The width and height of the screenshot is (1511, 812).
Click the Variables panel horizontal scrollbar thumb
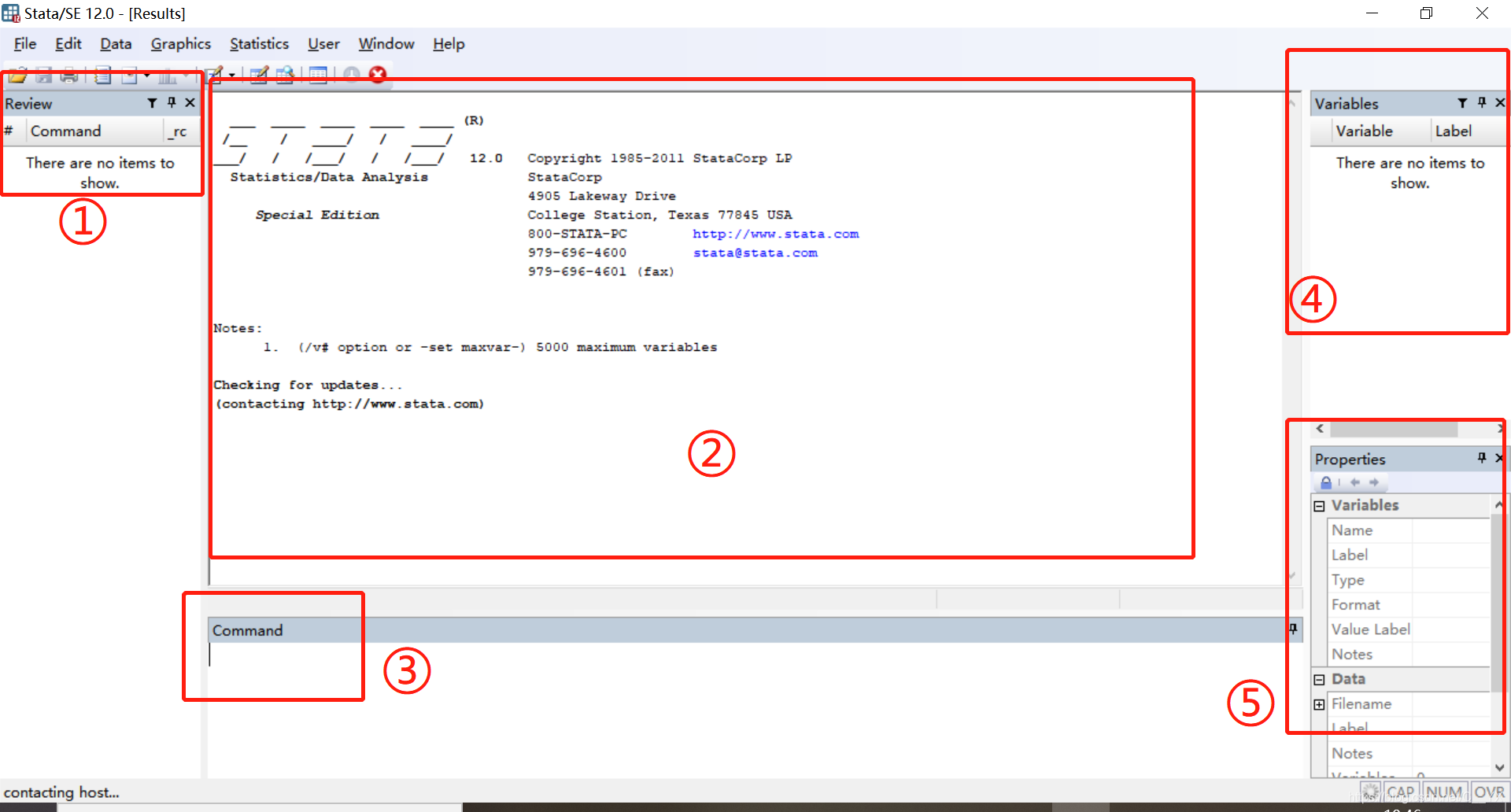1394,429
